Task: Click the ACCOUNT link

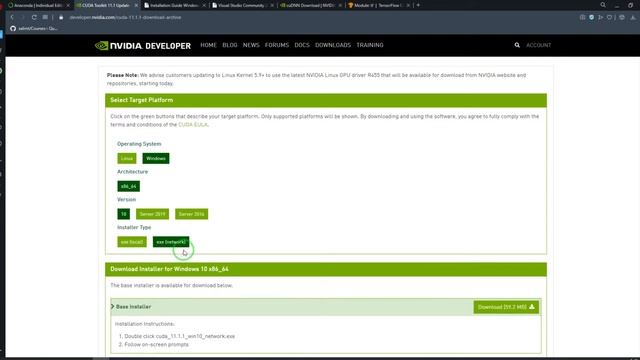Action: click(538, 45)
